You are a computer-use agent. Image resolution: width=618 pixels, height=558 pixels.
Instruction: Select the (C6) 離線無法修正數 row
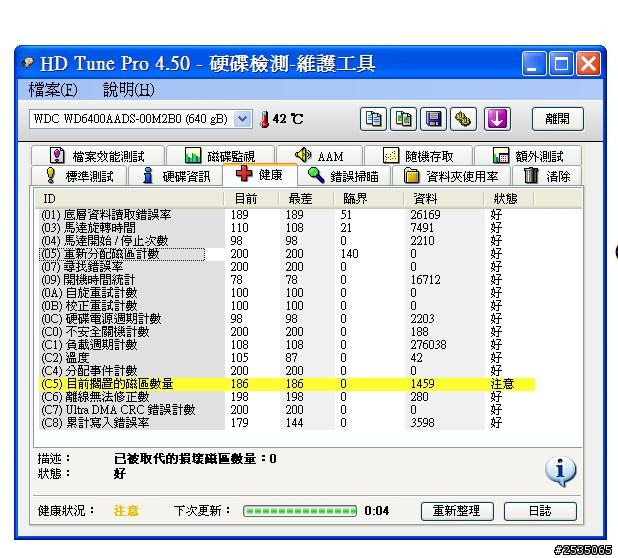tap(287, 397)
